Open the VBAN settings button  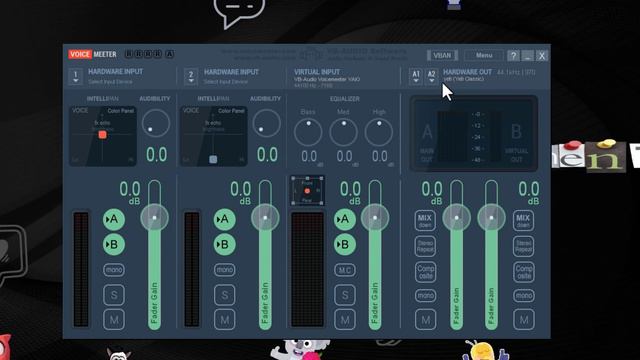[442, 55]
